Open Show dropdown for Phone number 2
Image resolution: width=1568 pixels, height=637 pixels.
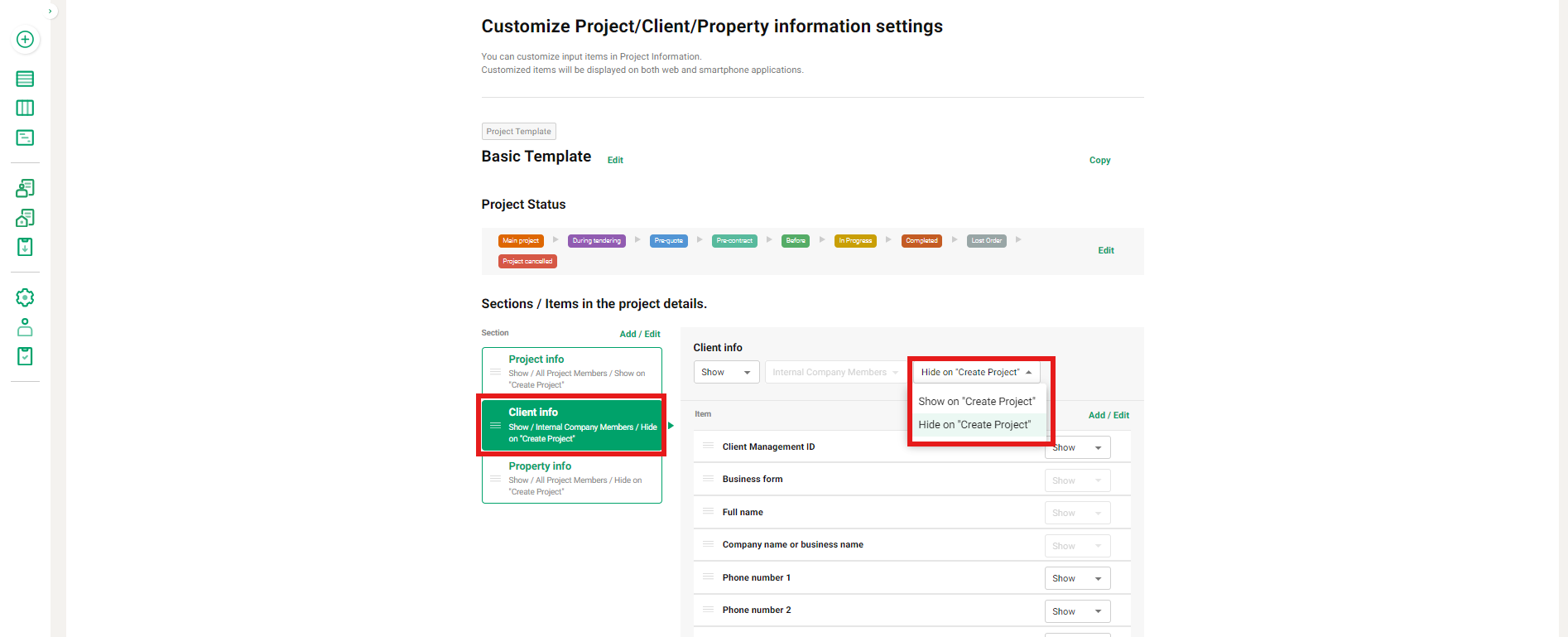click(x=1076, y=611)
